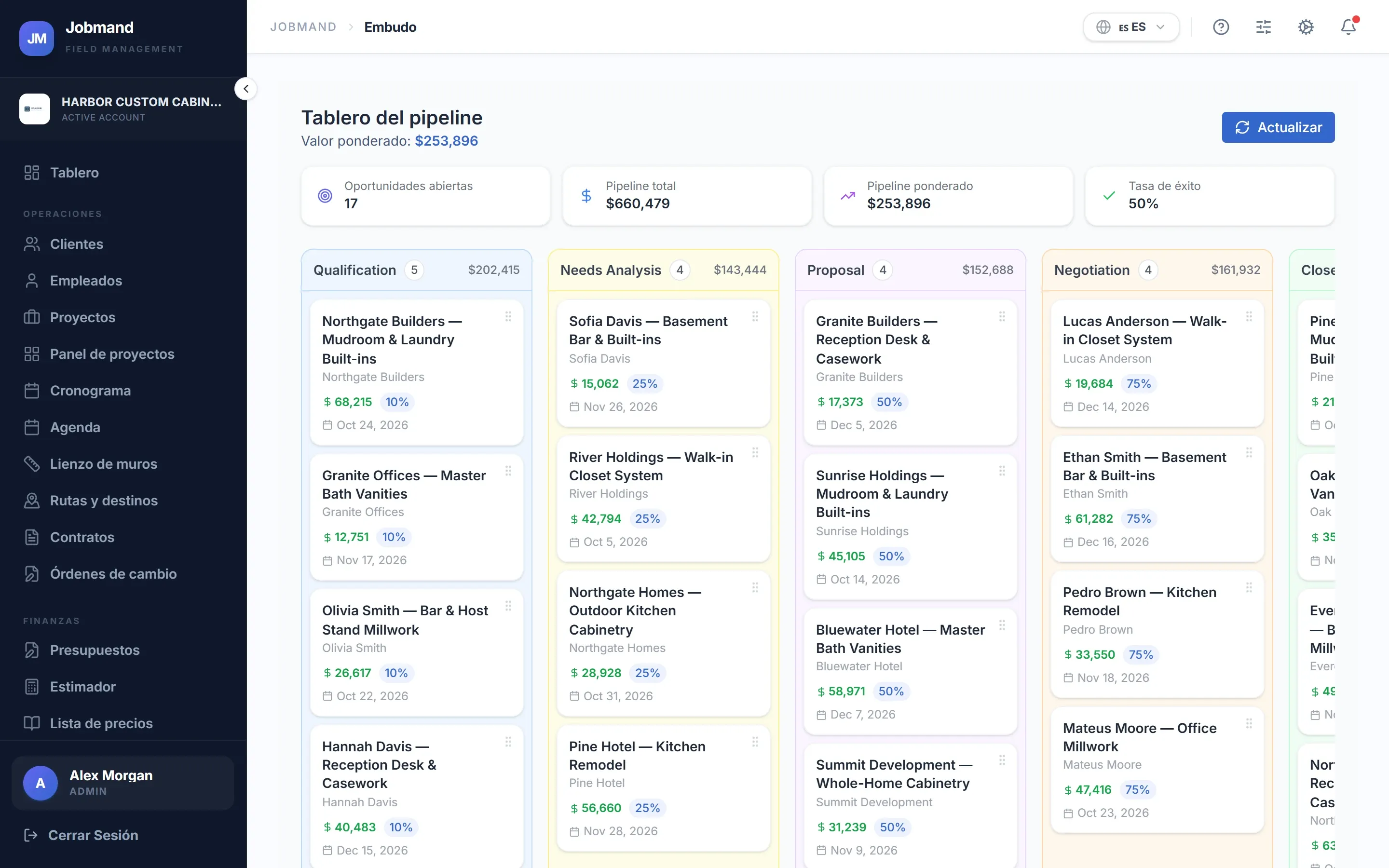This screenshot has height=868, width=1389.
Task: Toggle the theme sun icon
Action: tap(1306, 27)
